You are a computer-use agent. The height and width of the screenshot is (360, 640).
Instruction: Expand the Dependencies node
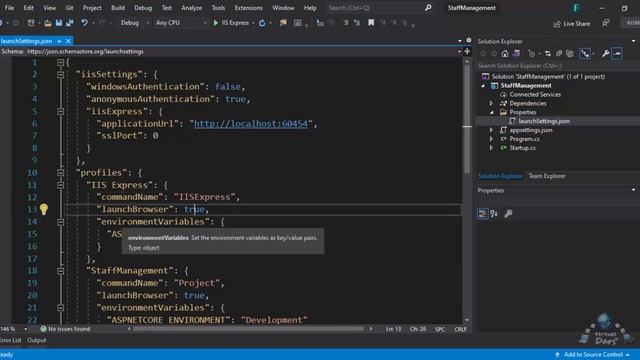(x=491, y=104)
